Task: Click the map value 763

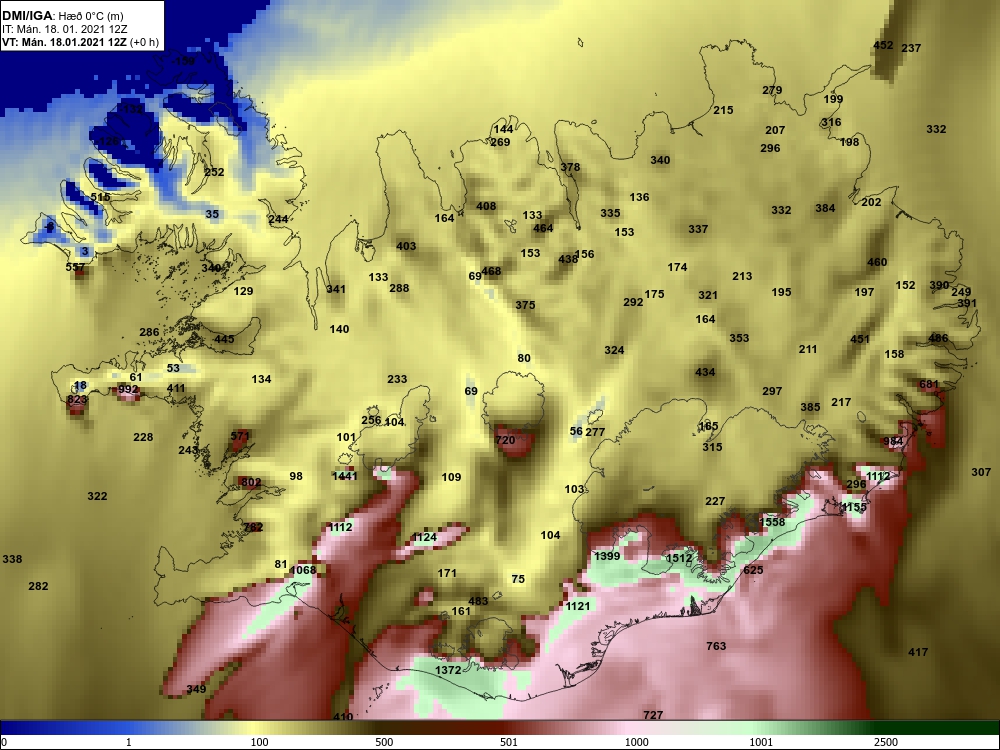Action: pos(716,646)
